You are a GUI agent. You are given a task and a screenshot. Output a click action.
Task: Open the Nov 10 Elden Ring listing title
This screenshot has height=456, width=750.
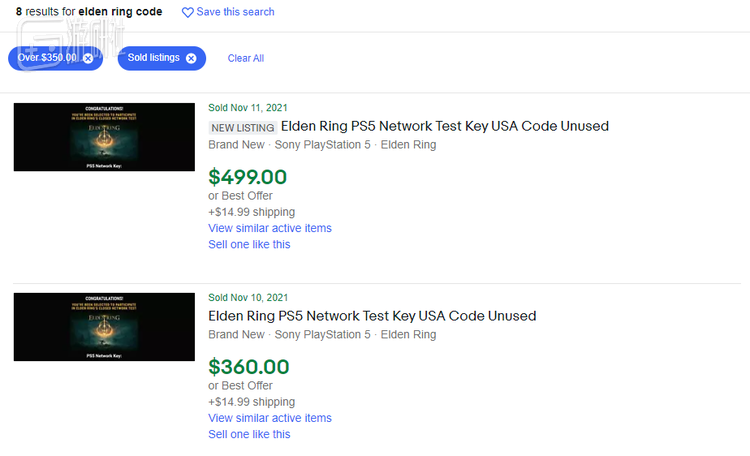pos(372,316)
